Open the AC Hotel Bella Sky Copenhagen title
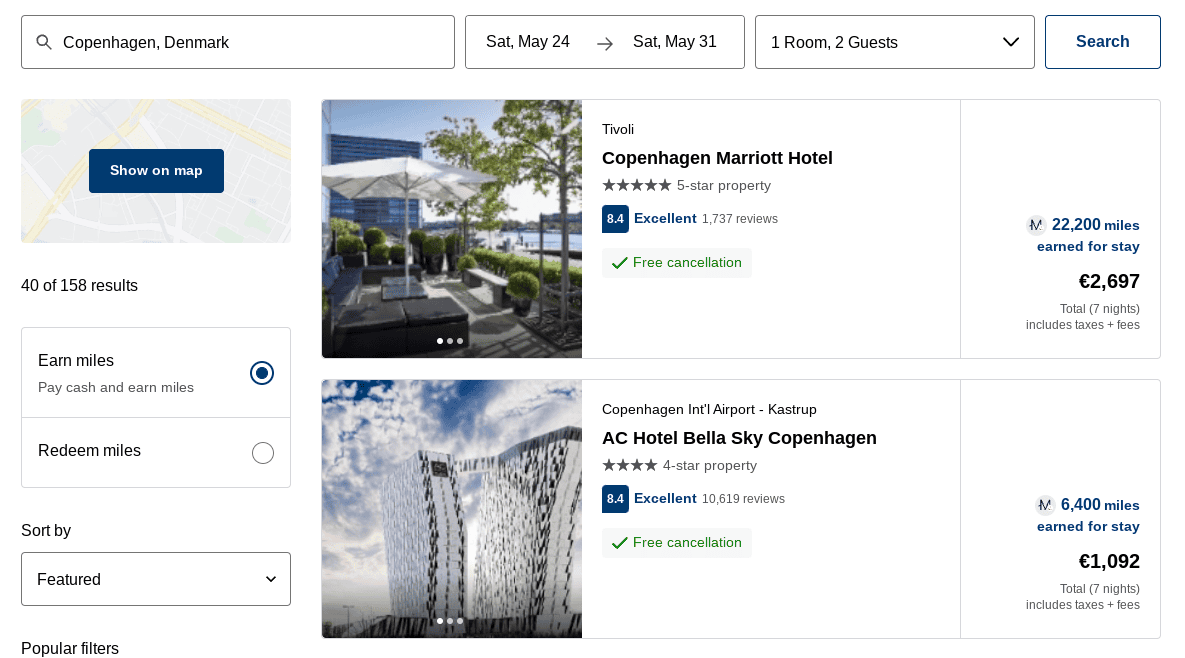Image resolution: width=1185 pixels, height=658 pixels. coord(739,438)
